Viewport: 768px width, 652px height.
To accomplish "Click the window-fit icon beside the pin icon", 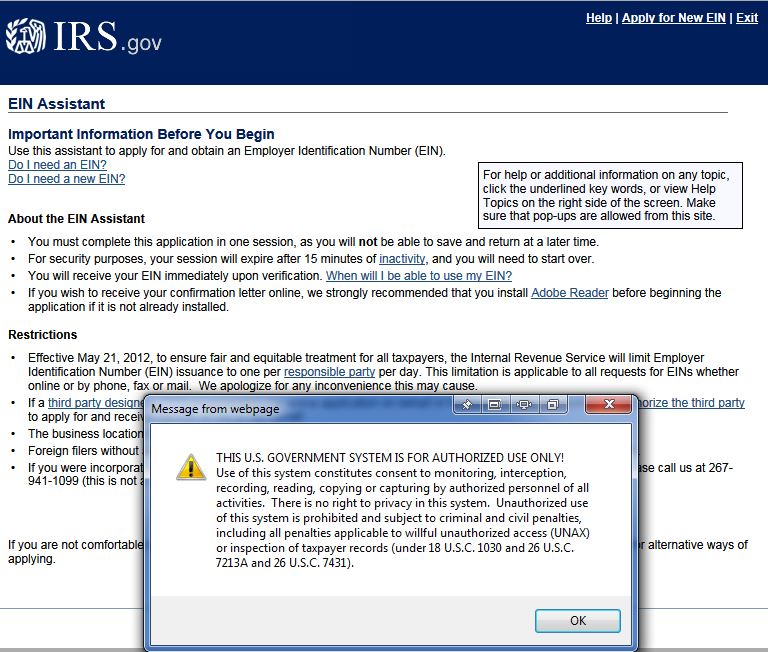I will tap(495, 405).
